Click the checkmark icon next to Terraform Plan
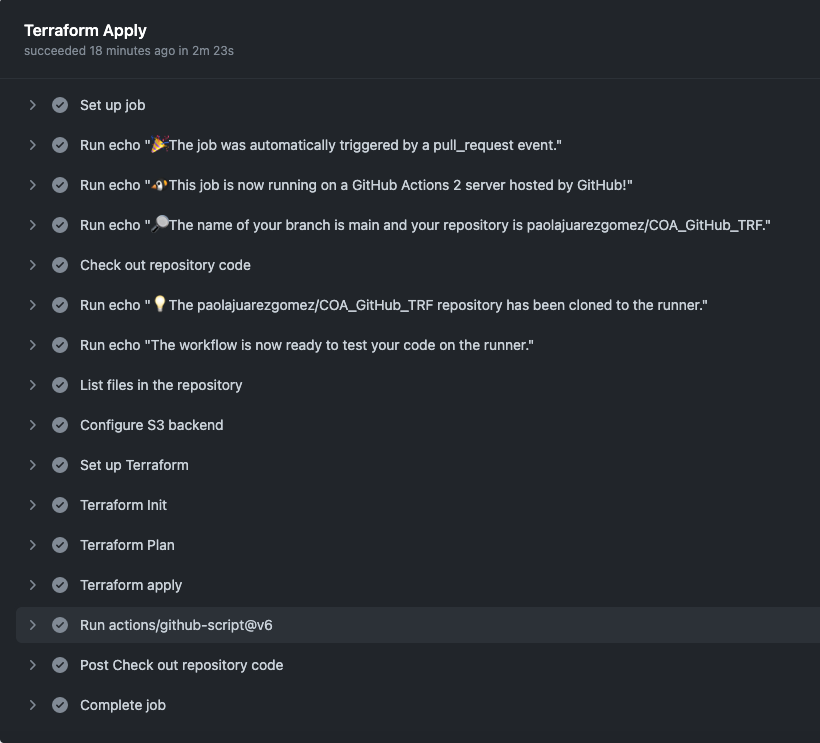This screenshot has width=820, height=743. [60, 545]
